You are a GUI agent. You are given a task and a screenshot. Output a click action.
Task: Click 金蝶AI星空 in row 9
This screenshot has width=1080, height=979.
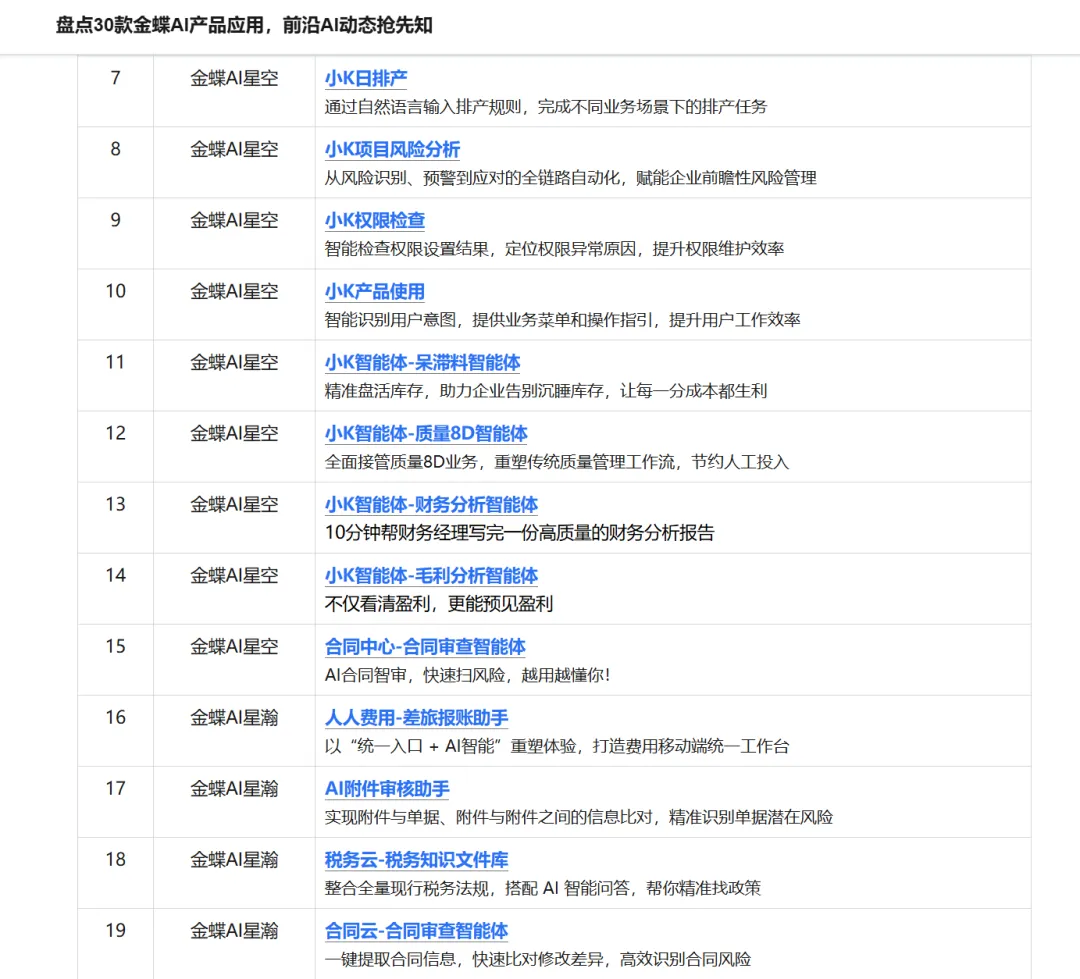(234, 220)
